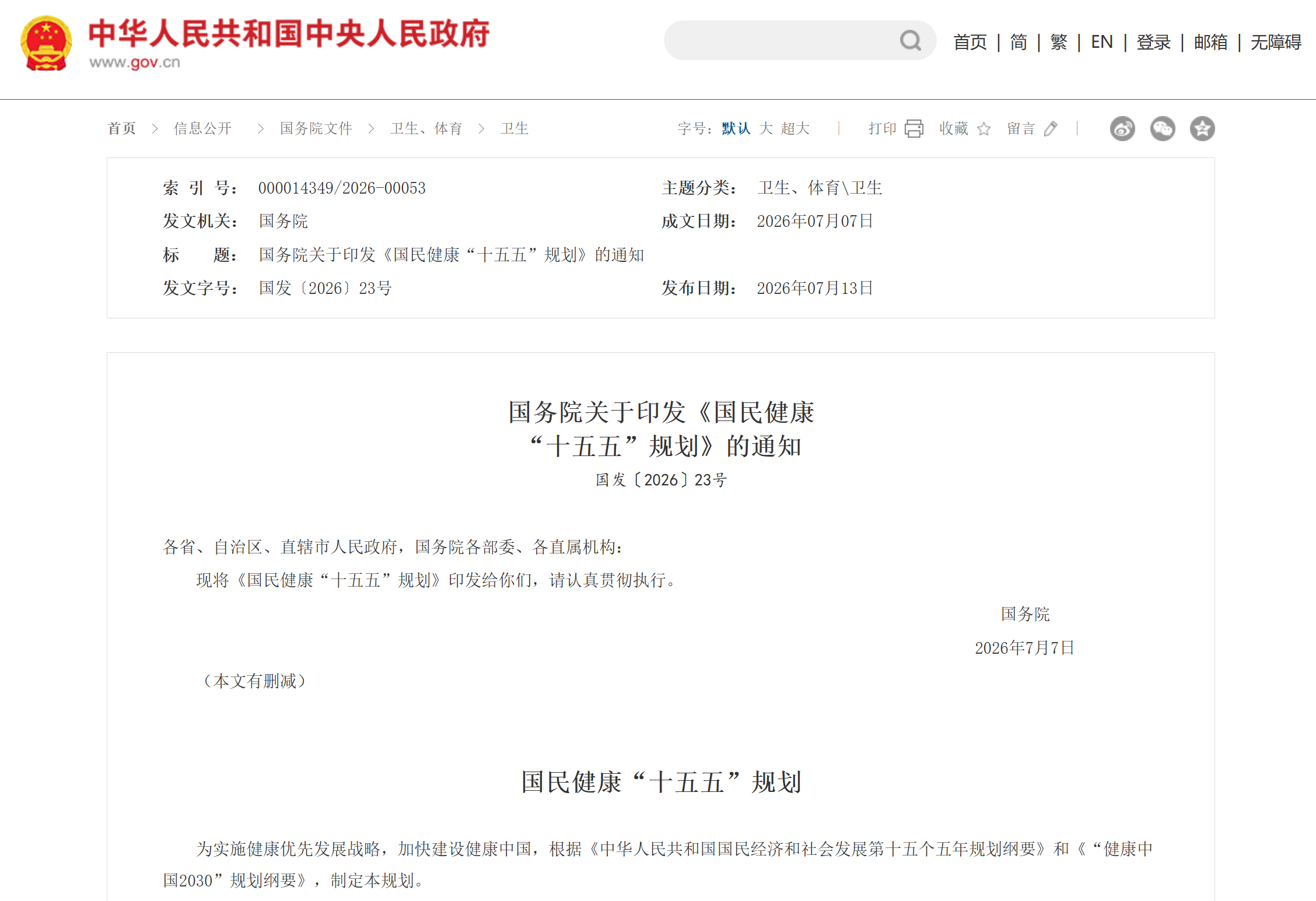Open 卫生、体育 breadcrumb category
The width and height of the screenshot is (1316, 901).
[426, 128]
